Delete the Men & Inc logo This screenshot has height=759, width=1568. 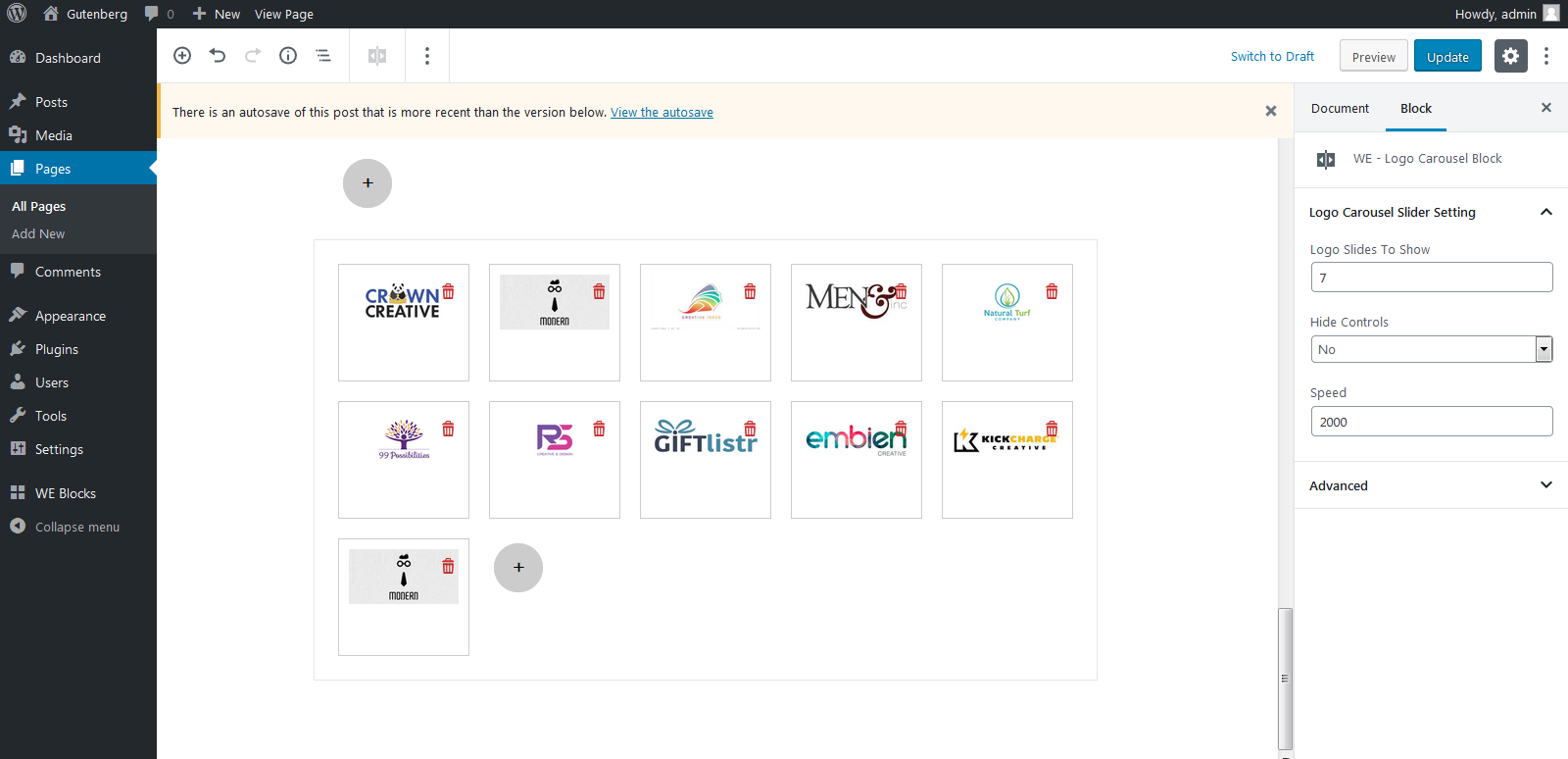point(901,291)
